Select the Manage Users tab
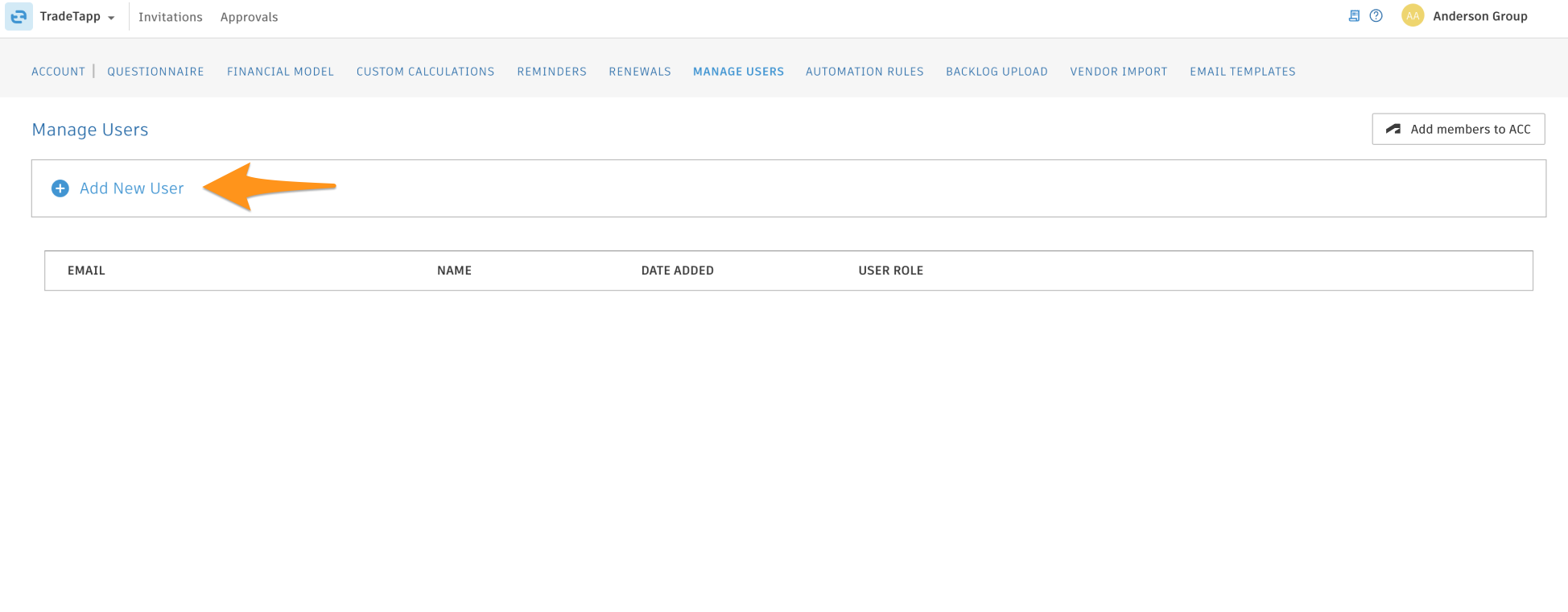 [x=738, y=72]
